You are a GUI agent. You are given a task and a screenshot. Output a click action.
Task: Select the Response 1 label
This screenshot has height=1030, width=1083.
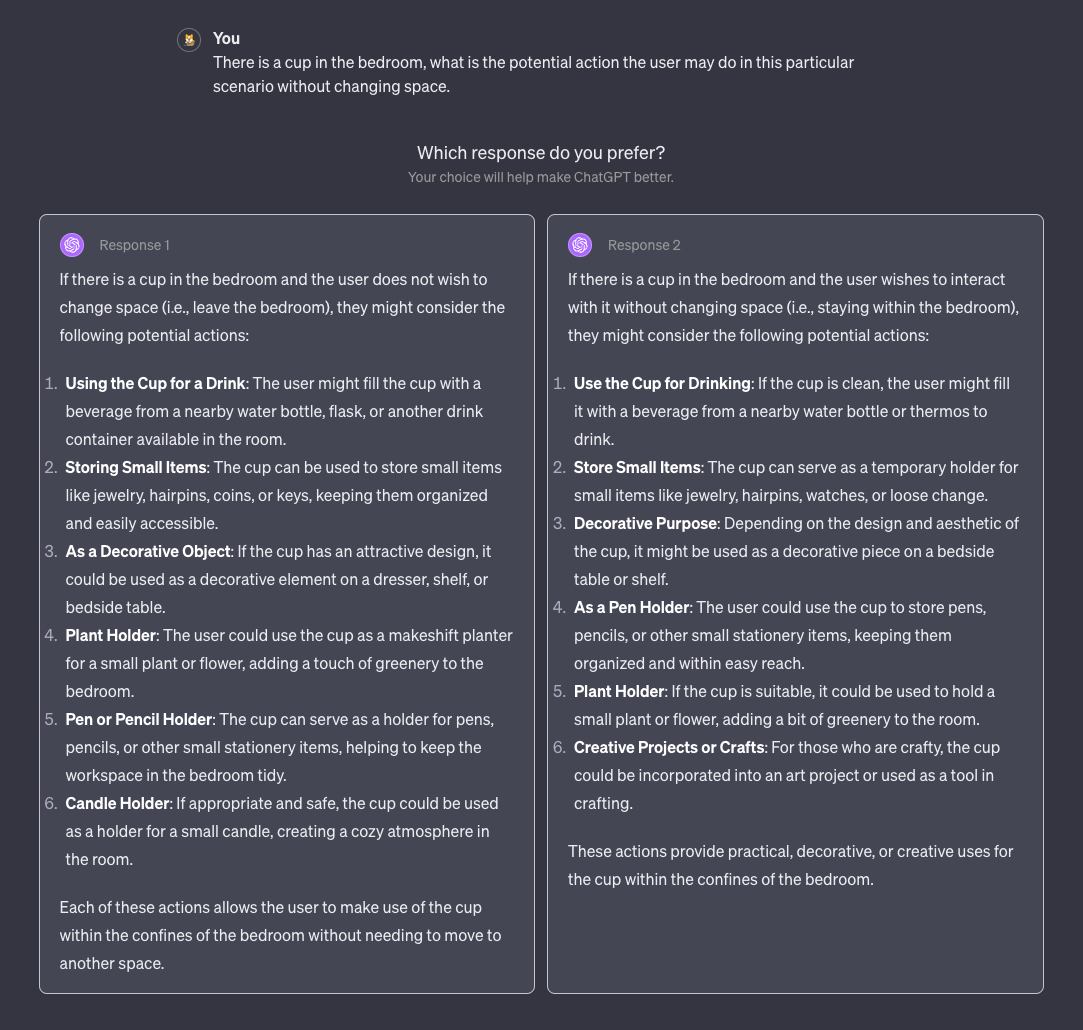[x=134, y=245]
